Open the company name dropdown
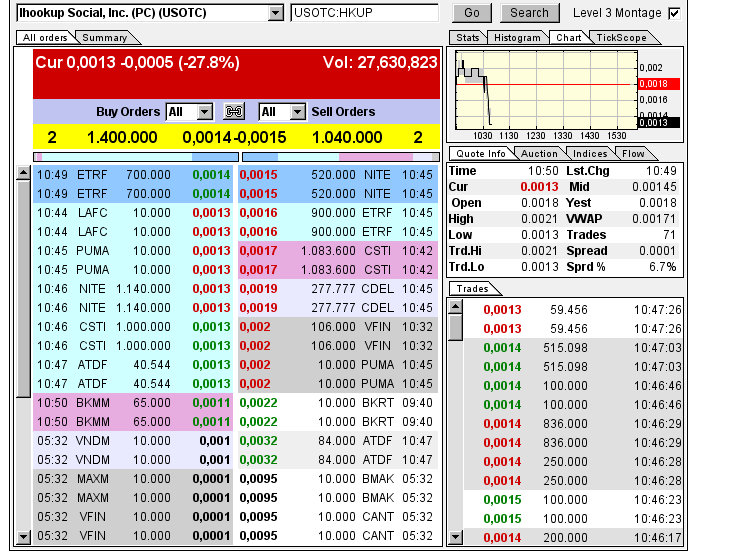Image resolution: width=737 pixels, height=553 pixels. pyautogui.click(x=276, y=13)
